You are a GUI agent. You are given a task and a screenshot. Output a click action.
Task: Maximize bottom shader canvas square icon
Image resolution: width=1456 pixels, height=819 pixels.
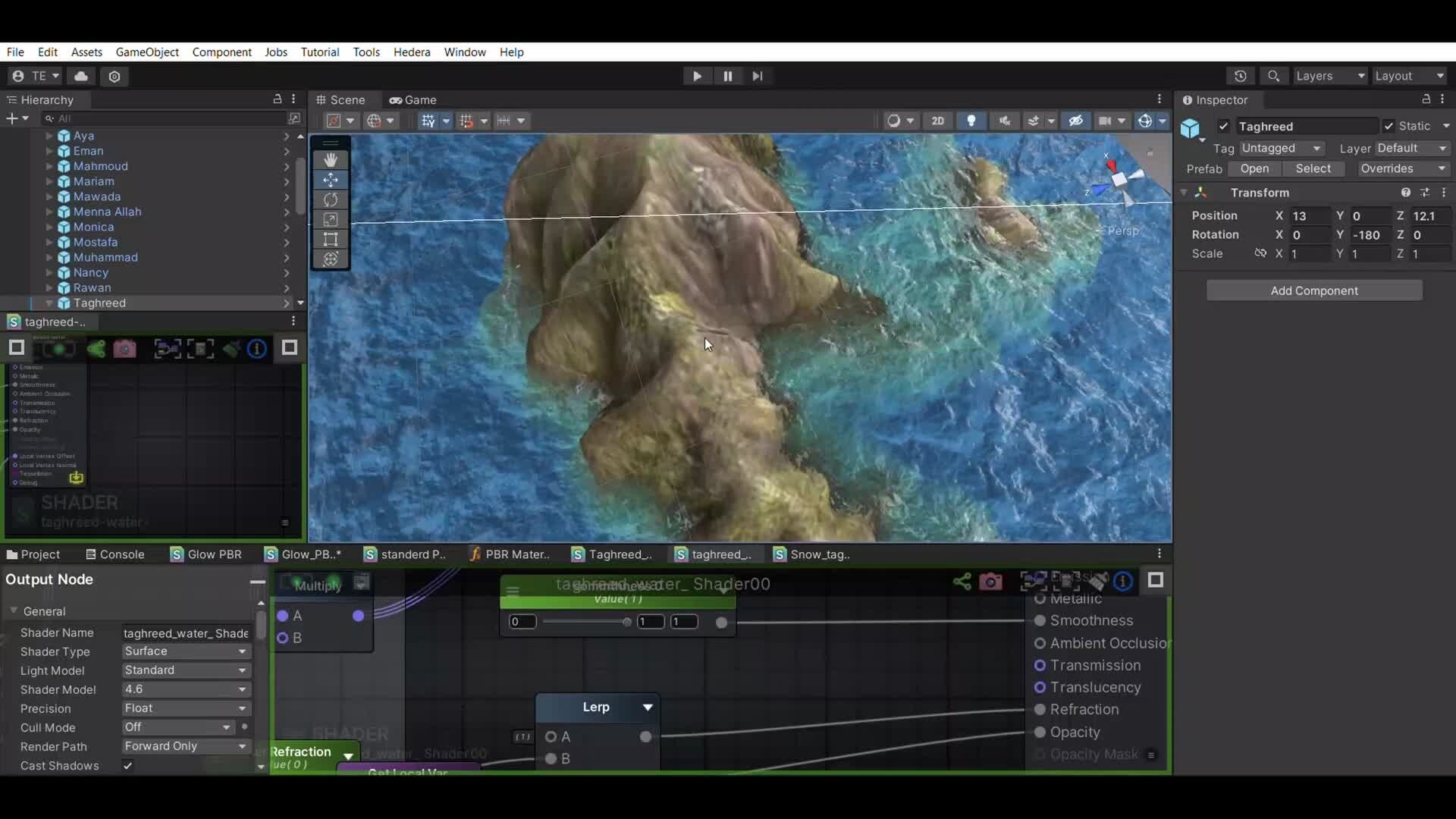pyautogui.click(x=1156, y=580)
